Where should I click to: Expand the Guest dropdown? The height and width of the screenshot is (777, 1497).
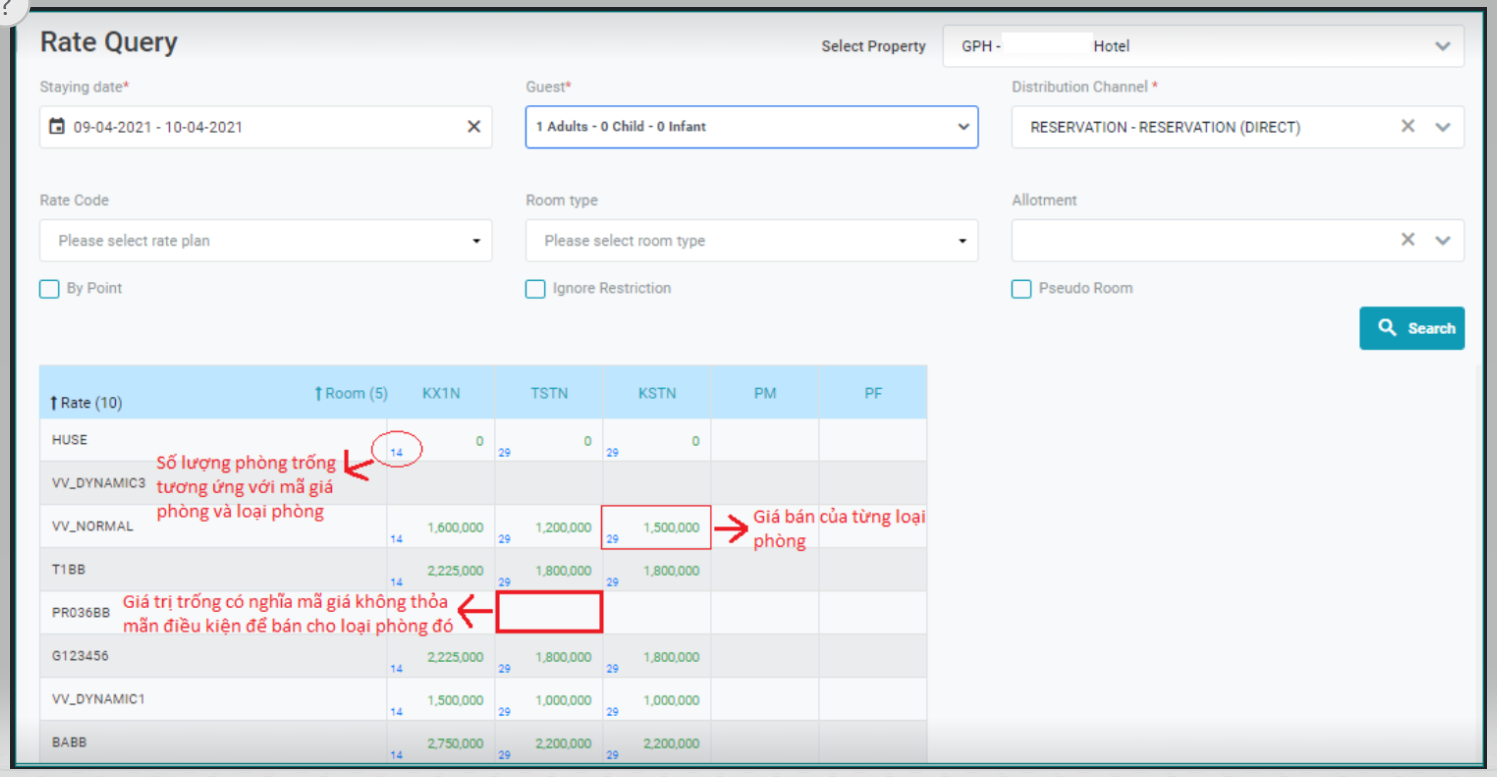962,127
